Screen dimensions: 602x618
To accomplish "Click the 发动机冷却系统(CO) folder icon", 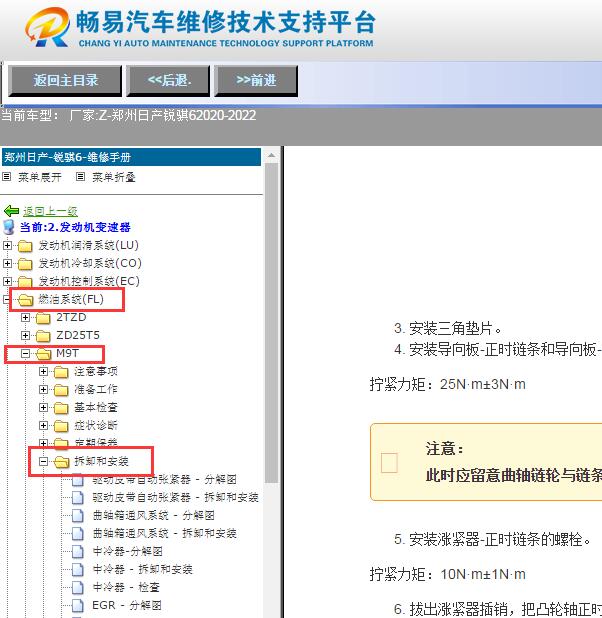I will pyautogui.click(x=25, y=264).
